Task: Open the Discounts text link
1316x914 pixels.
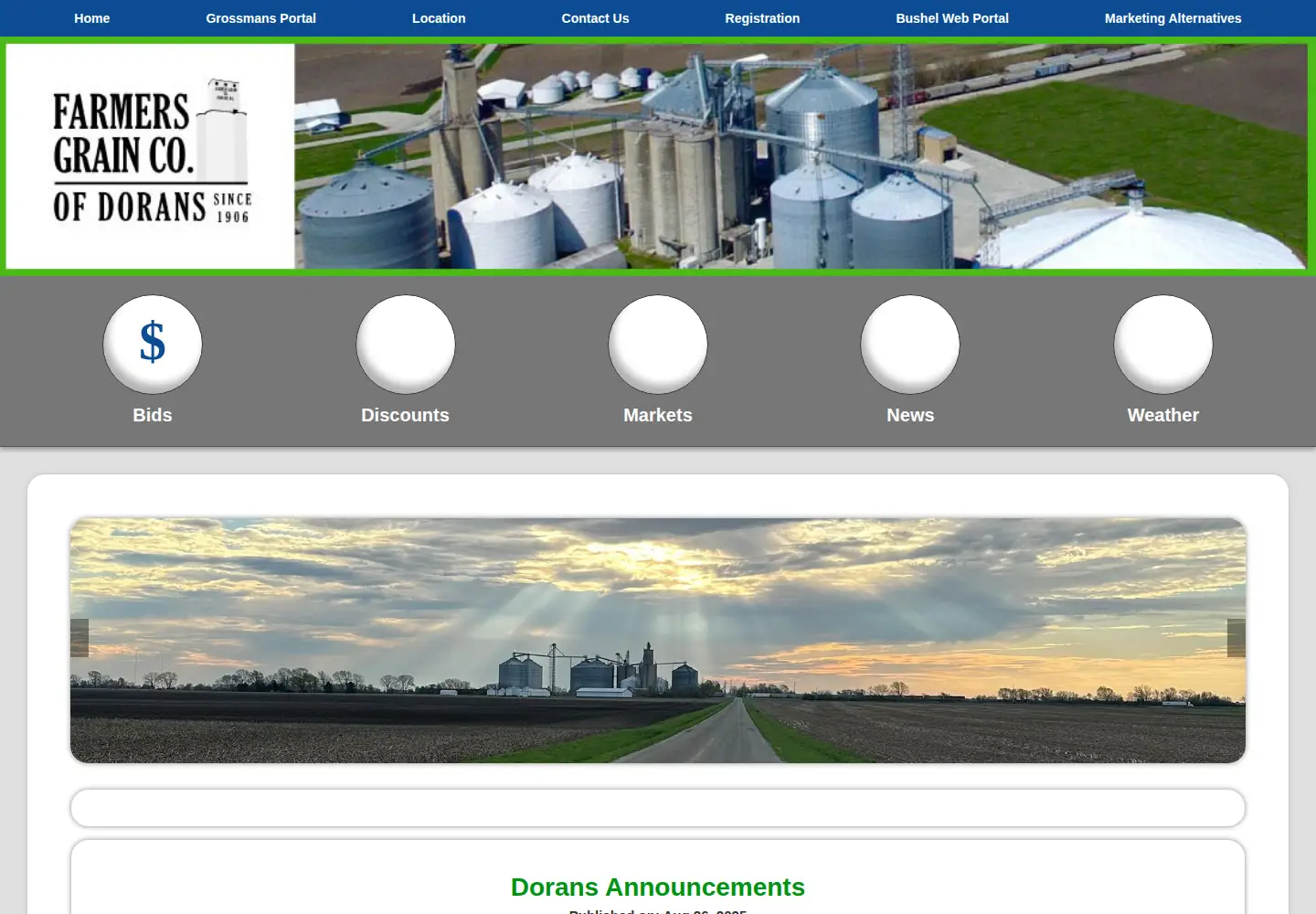Action: (x=405, y=415)
